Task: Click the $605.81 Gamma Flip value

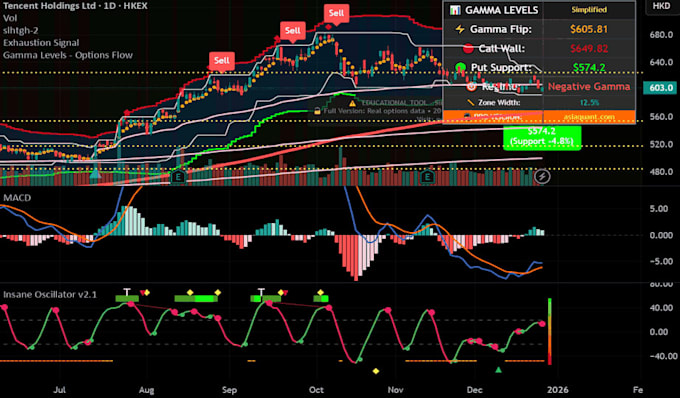Action: 589,29
